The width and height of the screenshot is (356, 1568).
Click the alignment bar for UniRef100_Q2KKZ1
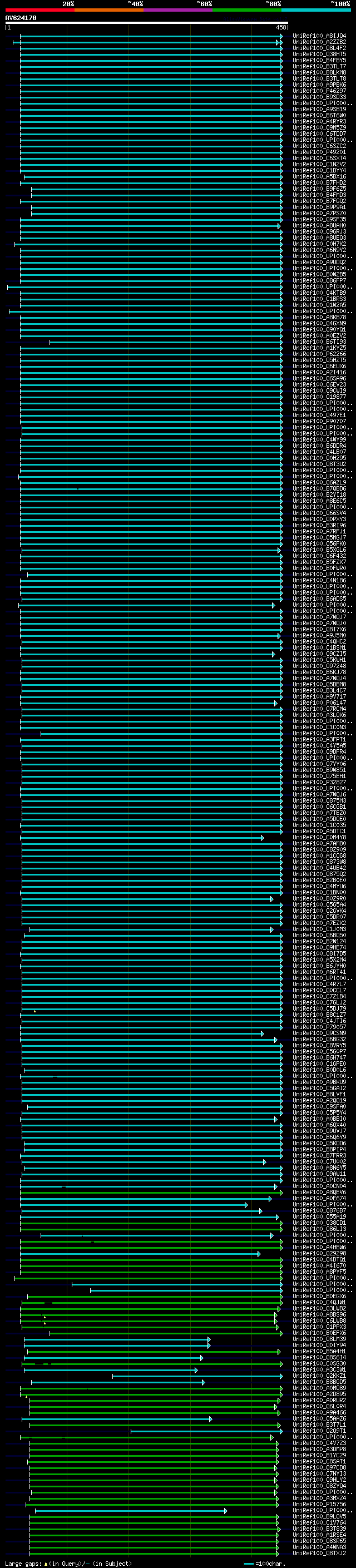click(x=198, y=1376)
